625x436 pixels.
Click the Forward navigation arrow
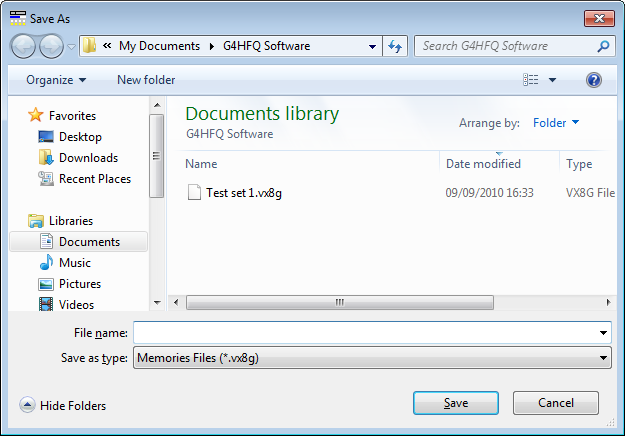click(x=51, y=46)
